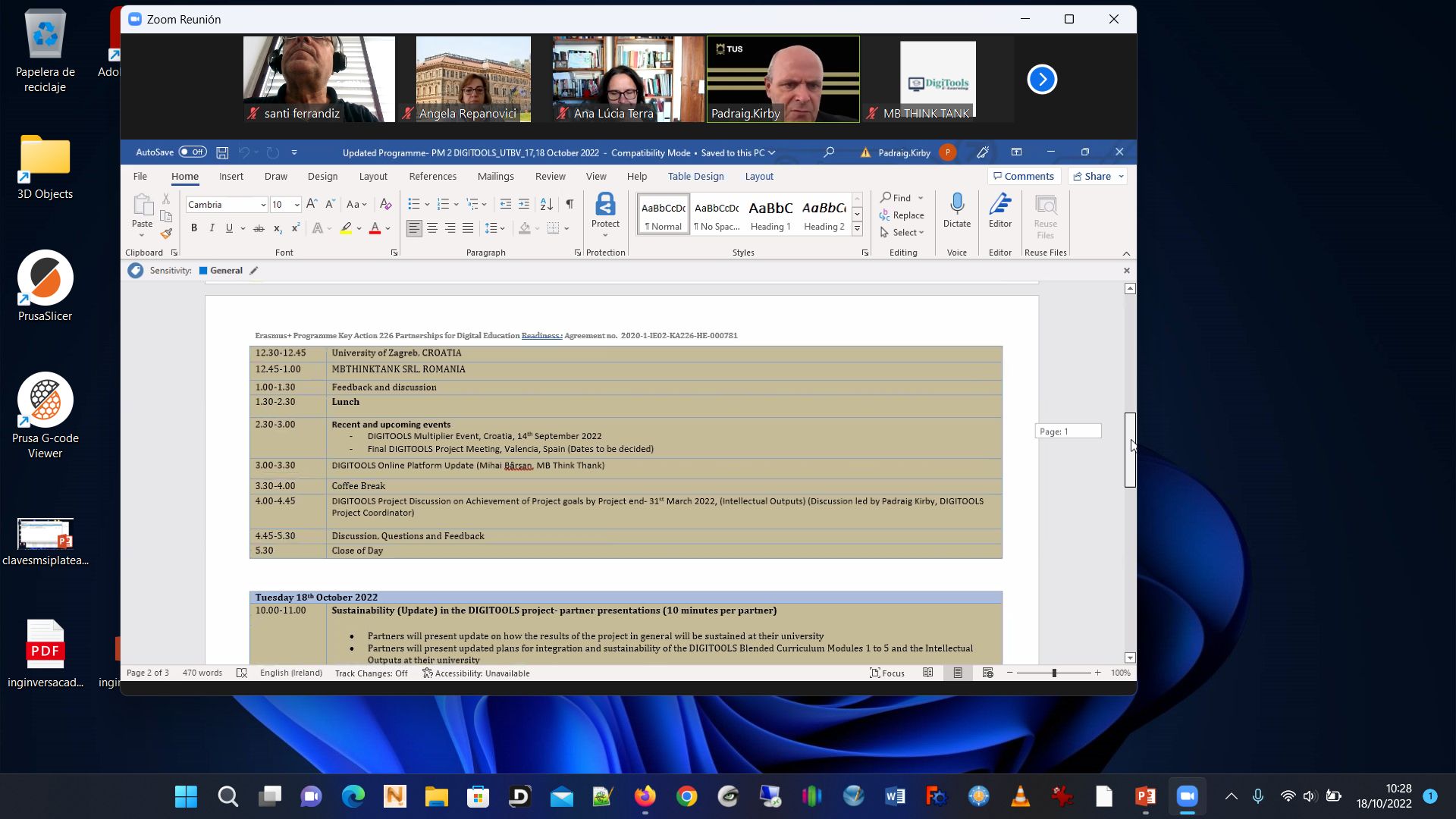This screenshot has width=1456, height=819.
Task: Toggle Italic formatting
Action: pos(212,227)
